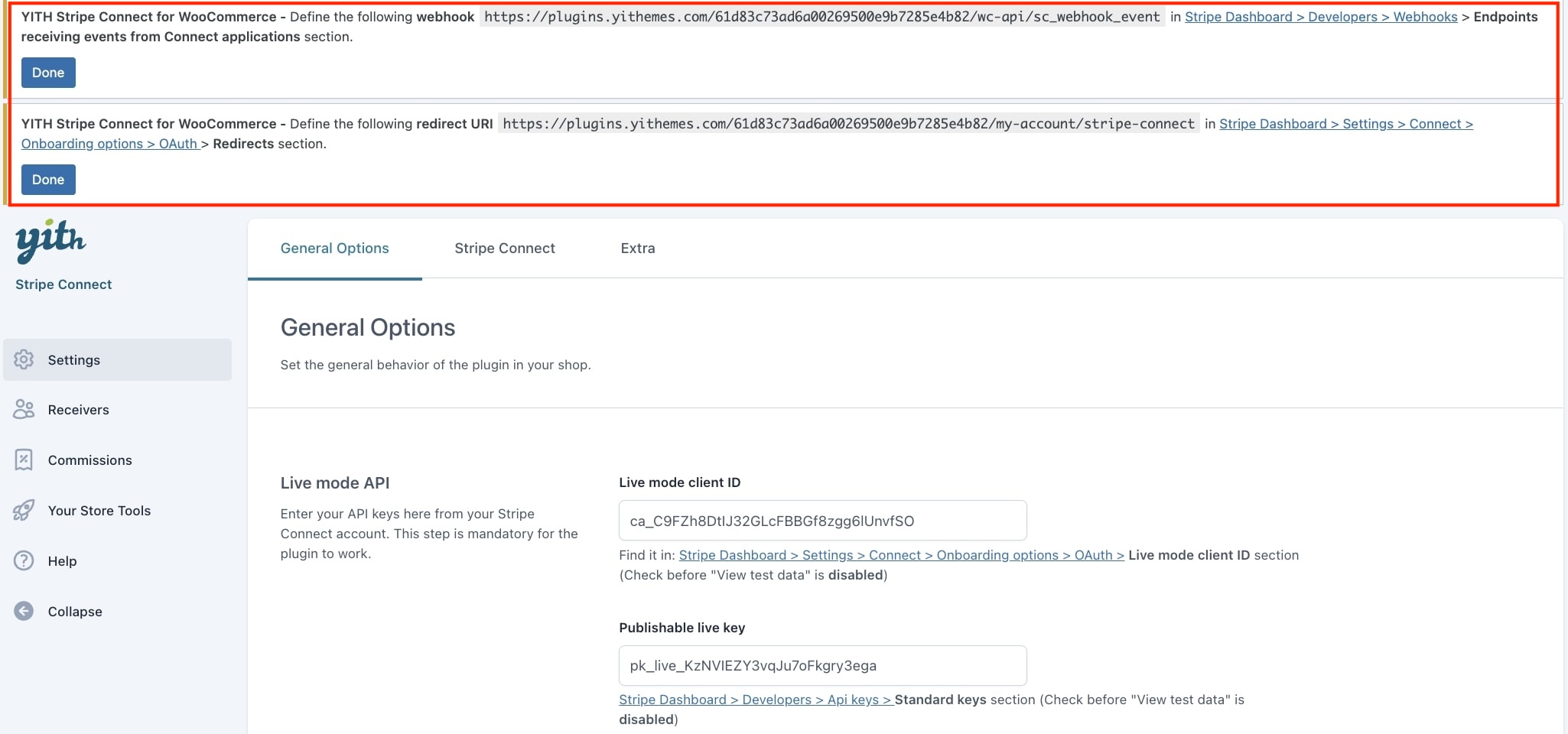Open Stripe Dashboard > Developers > Api keys link

coord(756,700)
